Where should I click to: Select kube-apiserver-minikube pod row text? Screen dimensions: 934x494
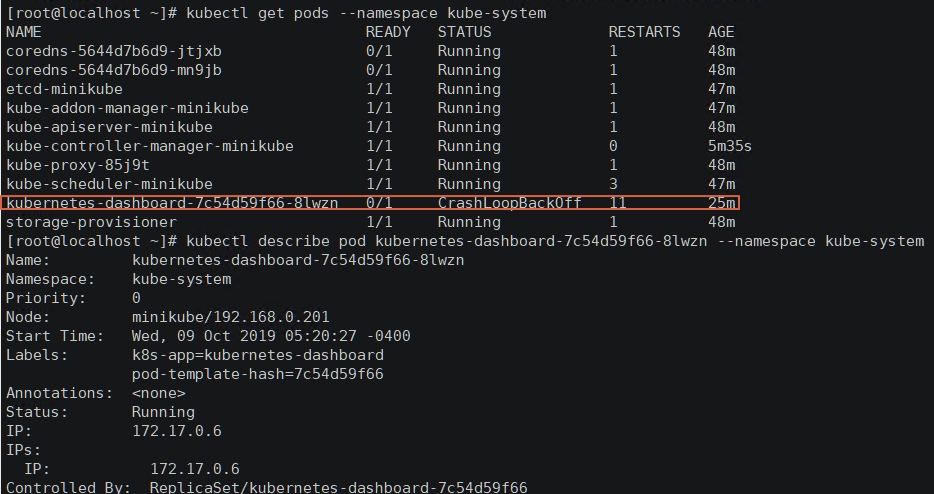pyautogui.click(x=110, y=128)
